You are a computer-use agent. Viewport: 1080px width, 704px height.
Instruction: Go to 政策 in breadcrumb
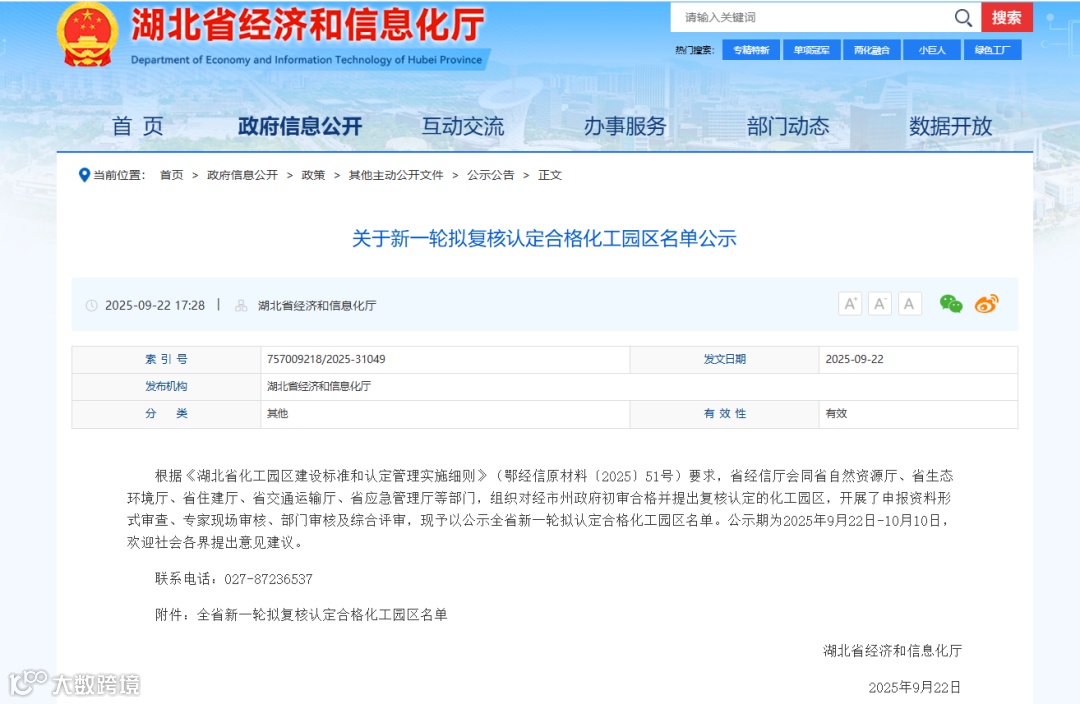[x=313, y=175]
